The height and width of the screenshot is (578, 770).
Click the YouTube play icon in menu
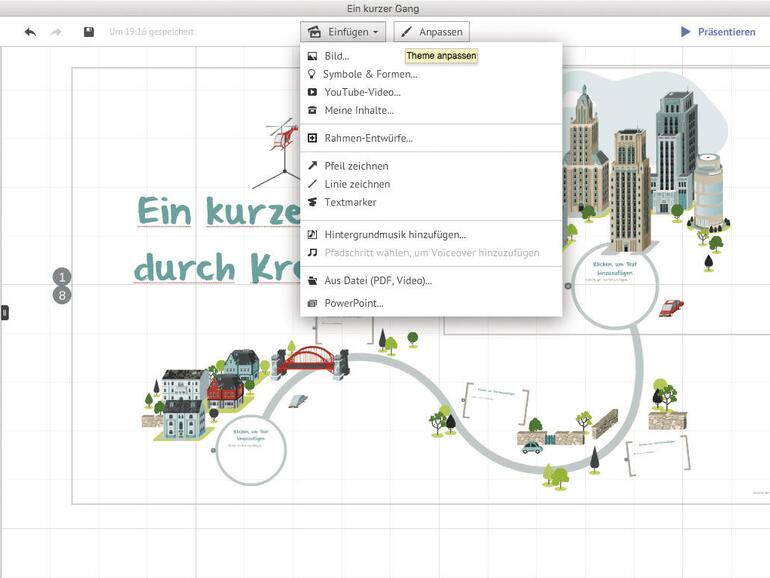[x=312, y=92]
